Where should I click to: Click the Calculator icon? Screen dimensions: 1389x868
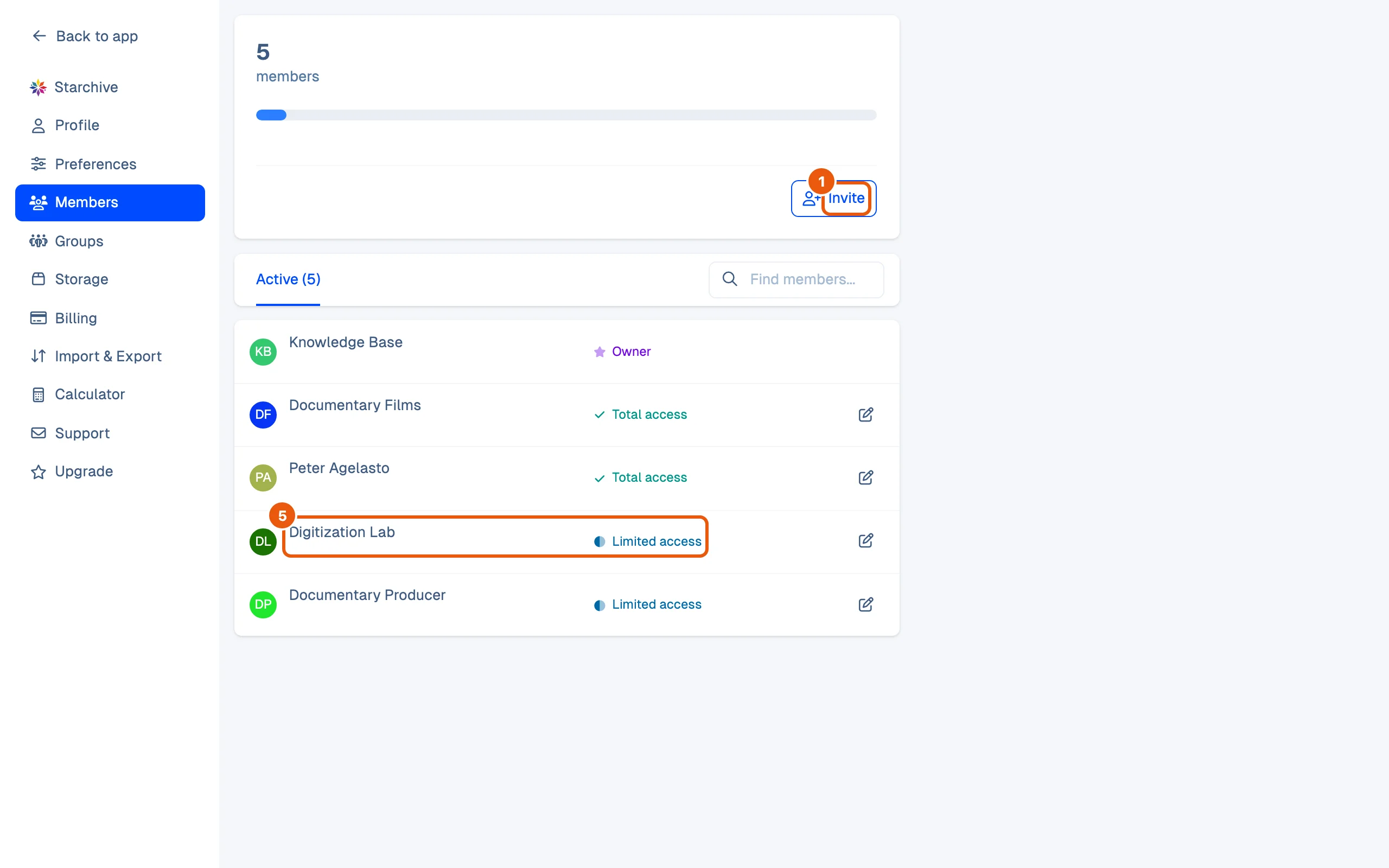tap(38, 395)
